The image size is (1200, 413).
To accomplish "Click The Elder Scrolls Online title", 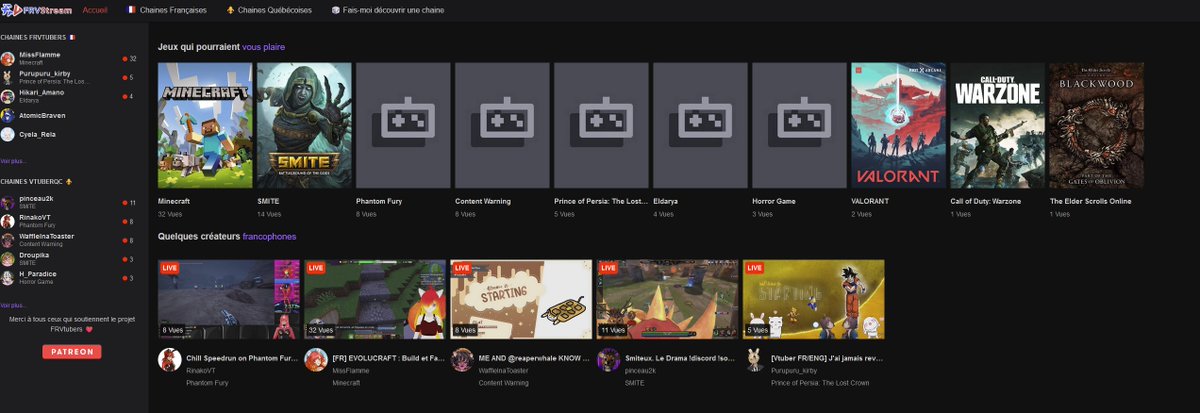I will (x=1090, y=201).
